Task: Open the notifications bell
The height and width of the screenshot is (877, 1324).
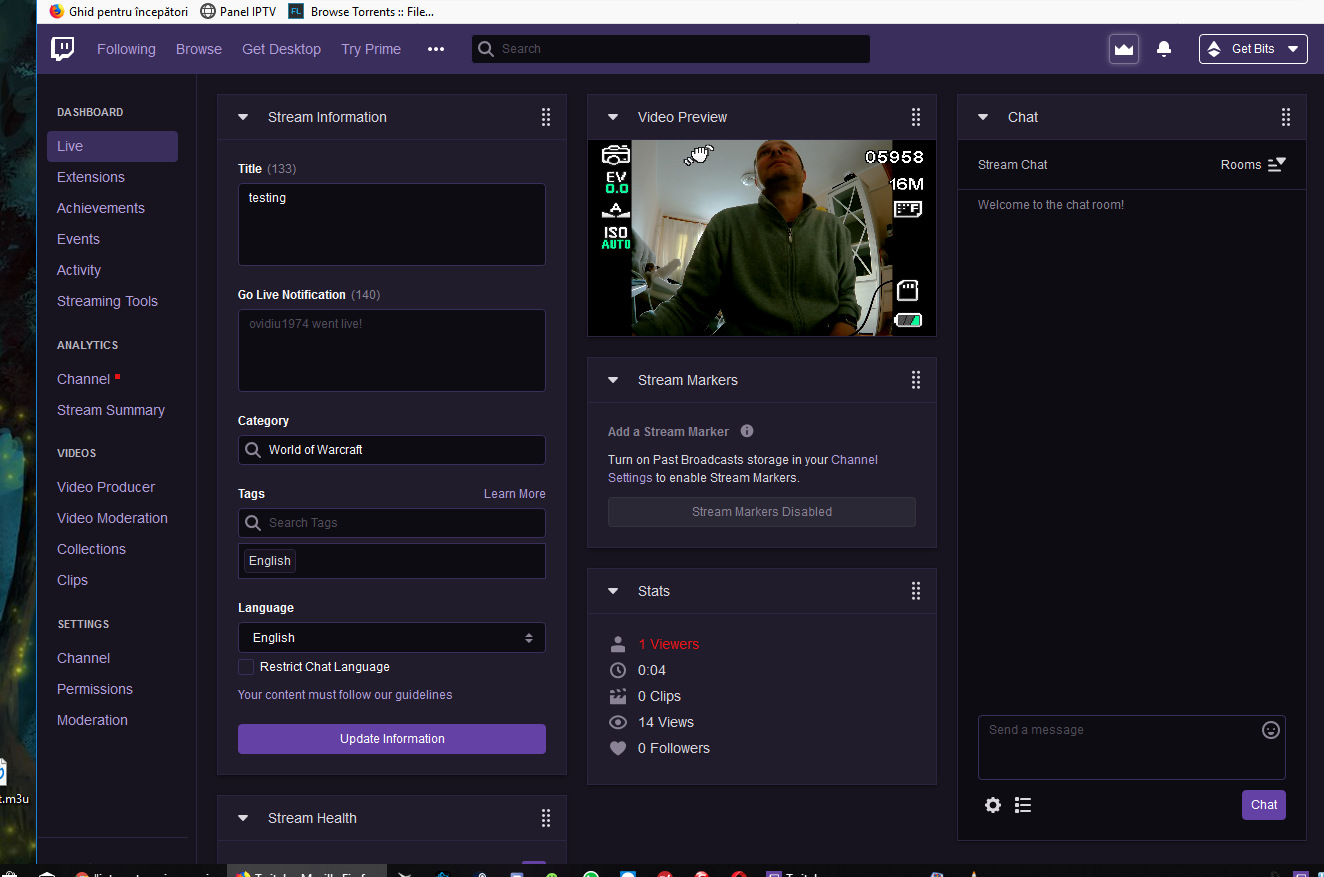Action: [1164, 49]
